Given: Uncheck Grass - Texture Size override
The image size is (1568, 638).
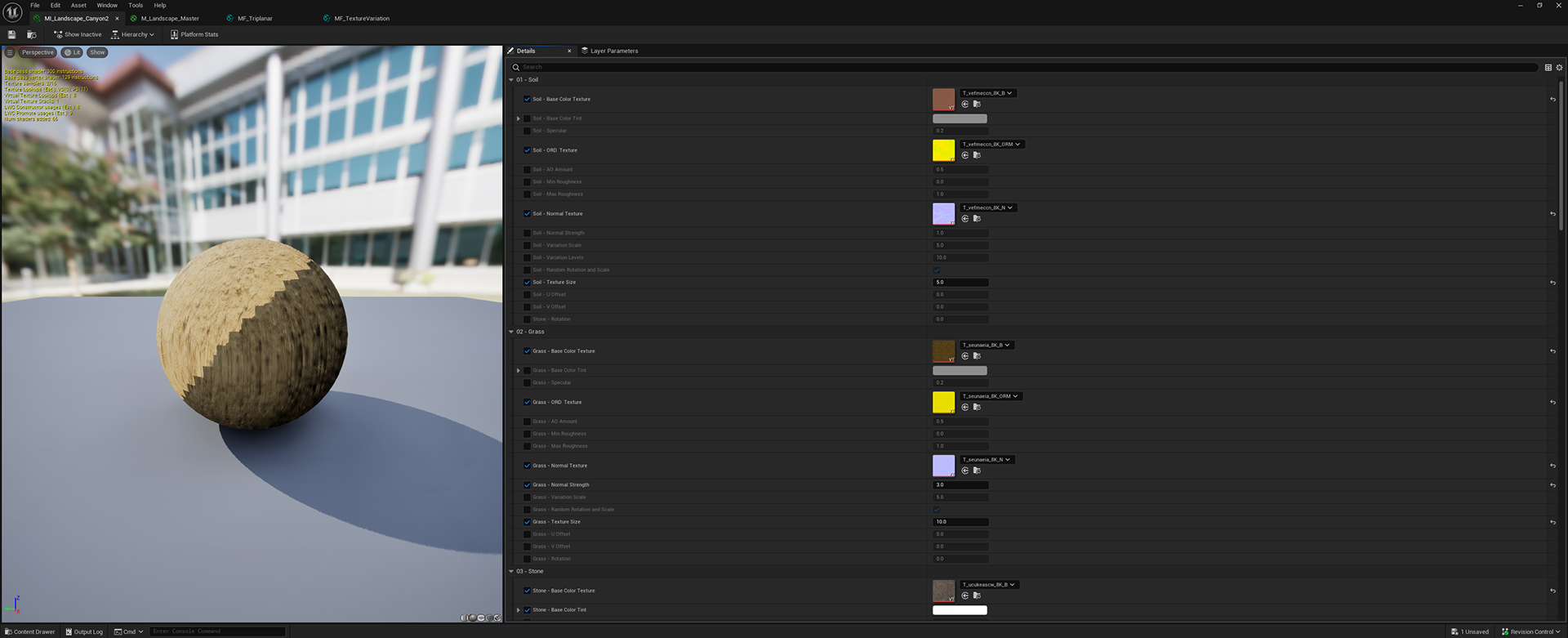Looking at the screenshot, I should click(x=527, y=521).
